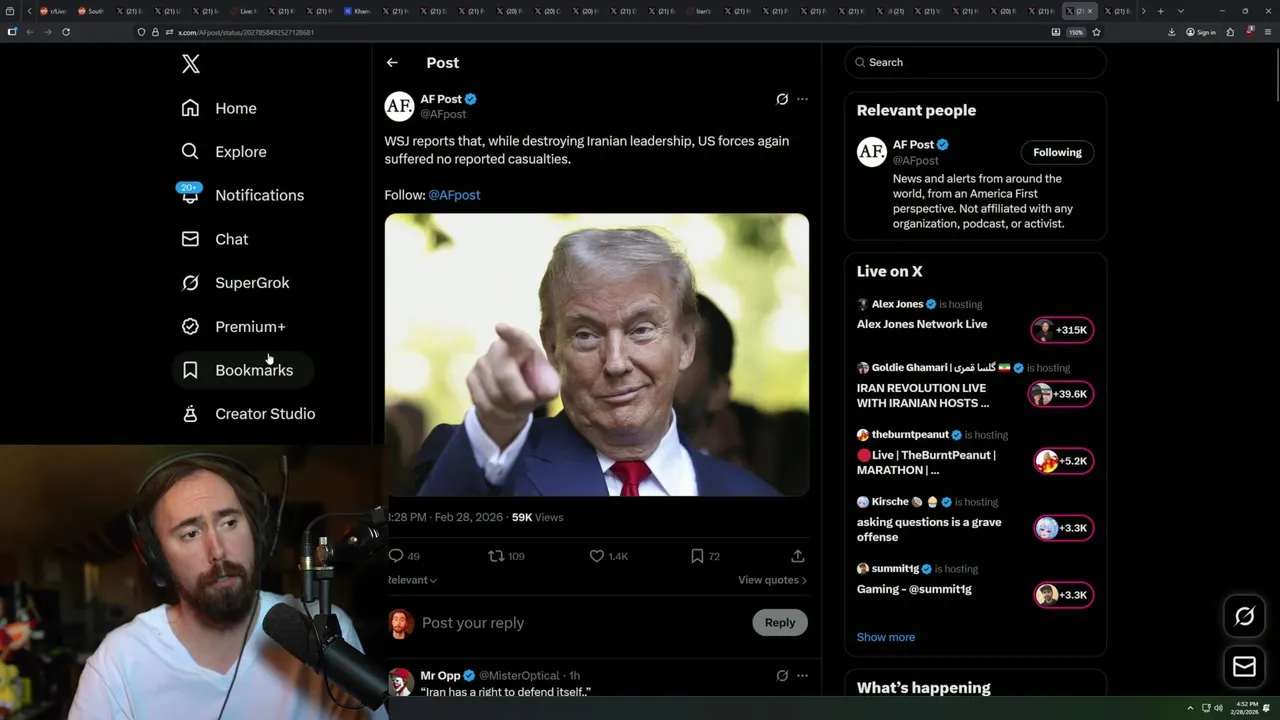Open the floating Grok button
The width and height of the screenshot is (1280, 720).
point(1244,617)
